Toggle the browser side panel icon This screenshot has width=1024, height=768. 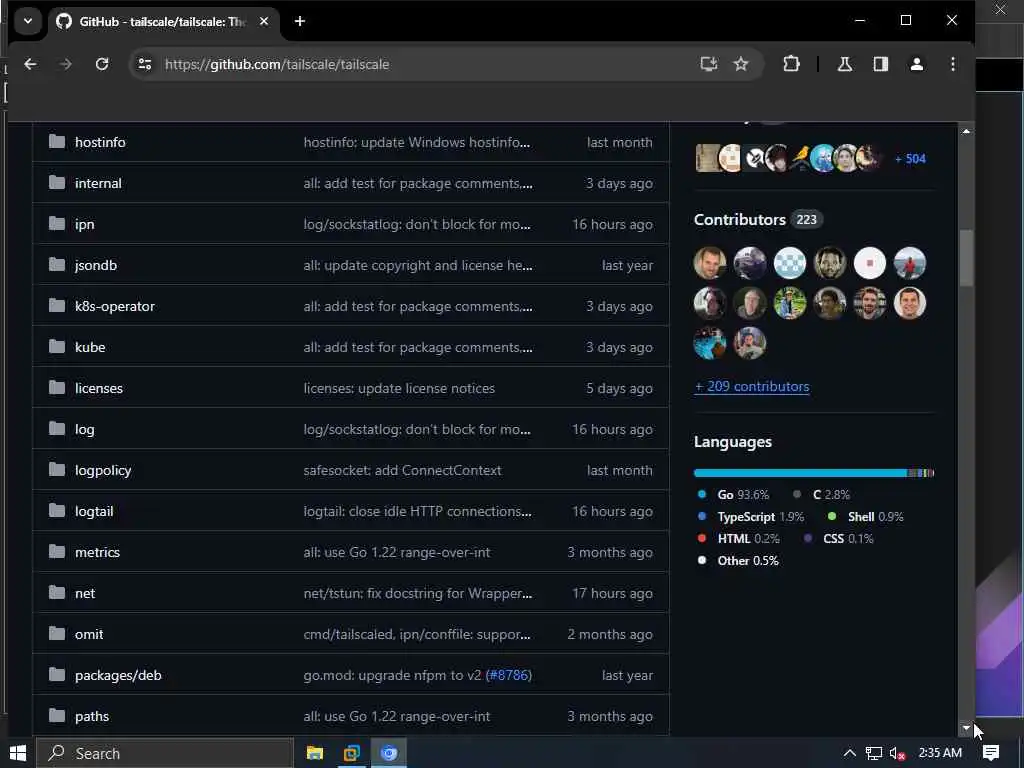click(x=880, y=64)
